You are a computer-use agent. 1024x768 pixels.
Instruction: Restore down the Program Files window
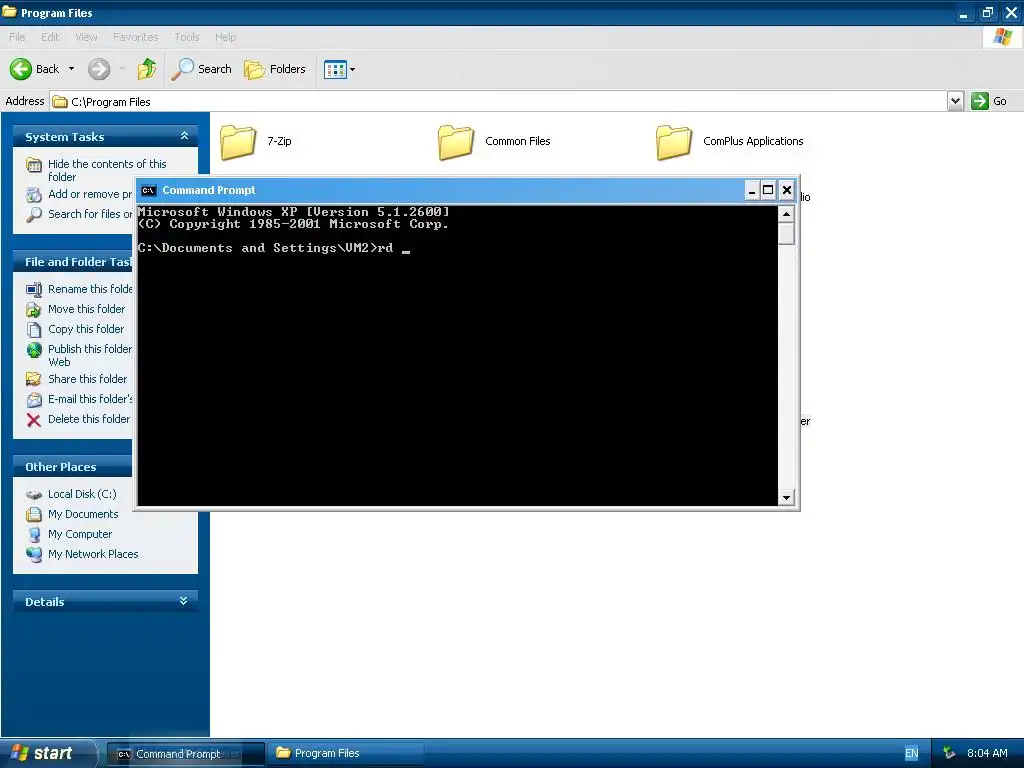pos(987,12)
